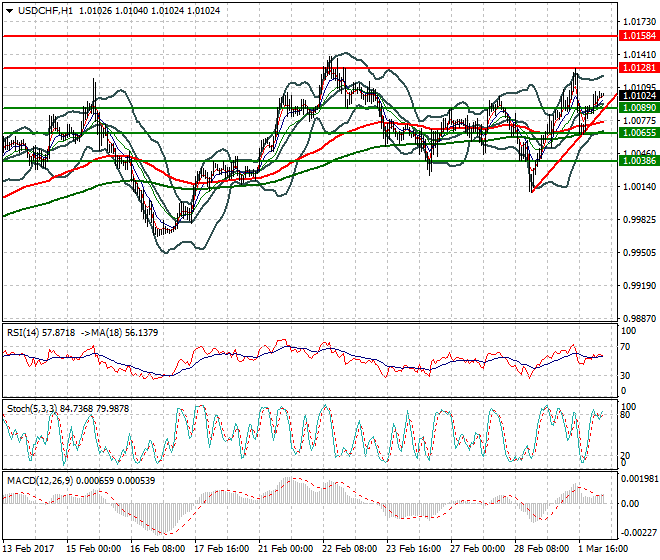Click the 0.99190 price scale value
660x560 pixels.
(639, 285)
